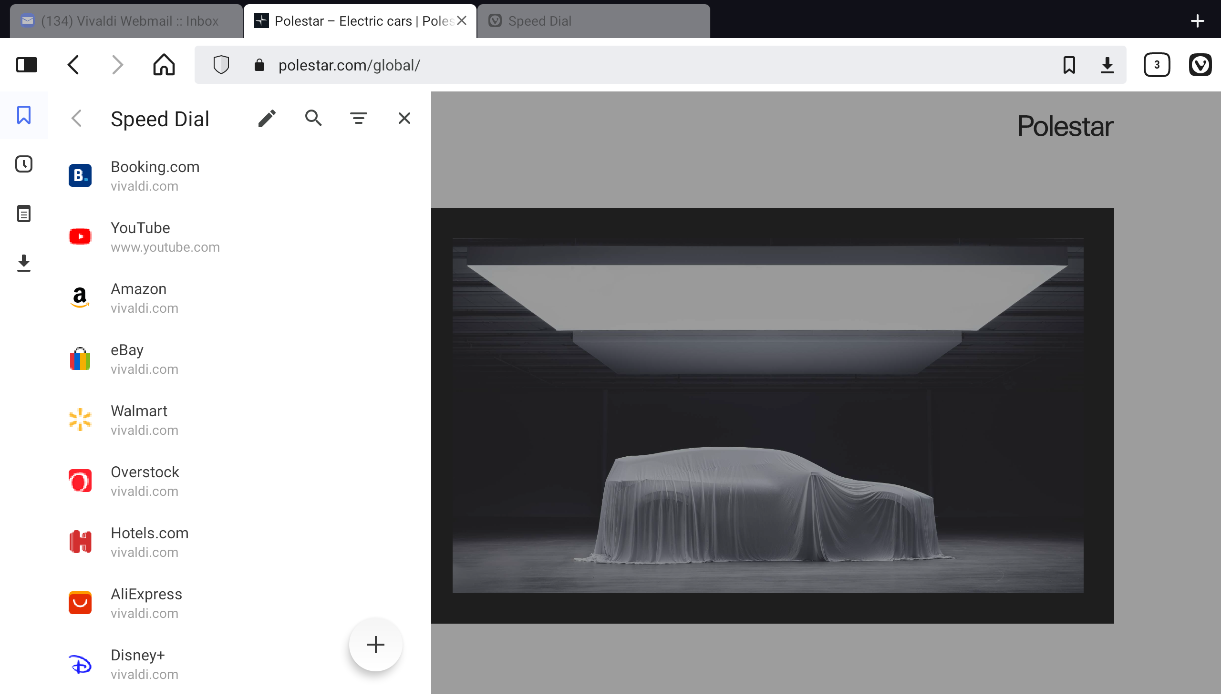Open the bookmark sort options
This screenshot has height=694, width=1221.
[358, 118]
